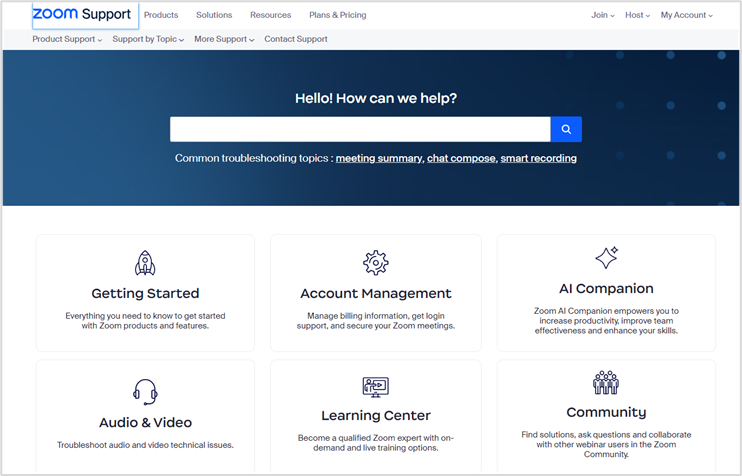
Task: Expand the More Support dropdown
Action: coord(224,39)
